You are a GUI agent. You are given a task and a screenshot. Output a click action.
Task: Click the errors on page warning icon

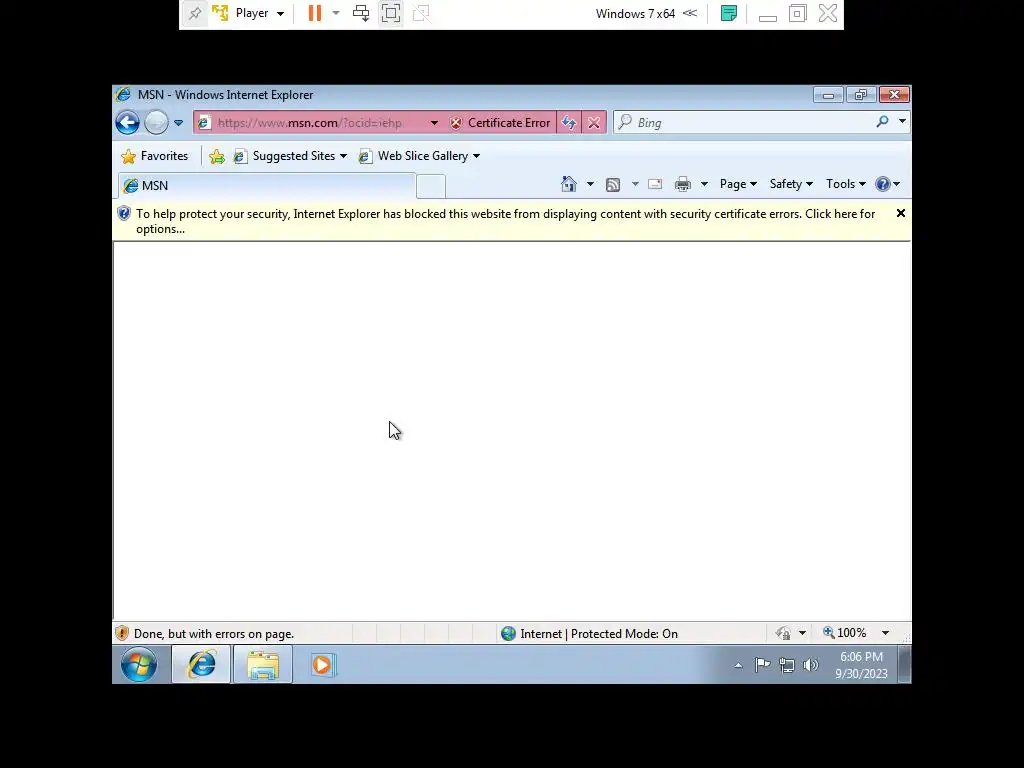pyautogui.click(x=121, y=633)
